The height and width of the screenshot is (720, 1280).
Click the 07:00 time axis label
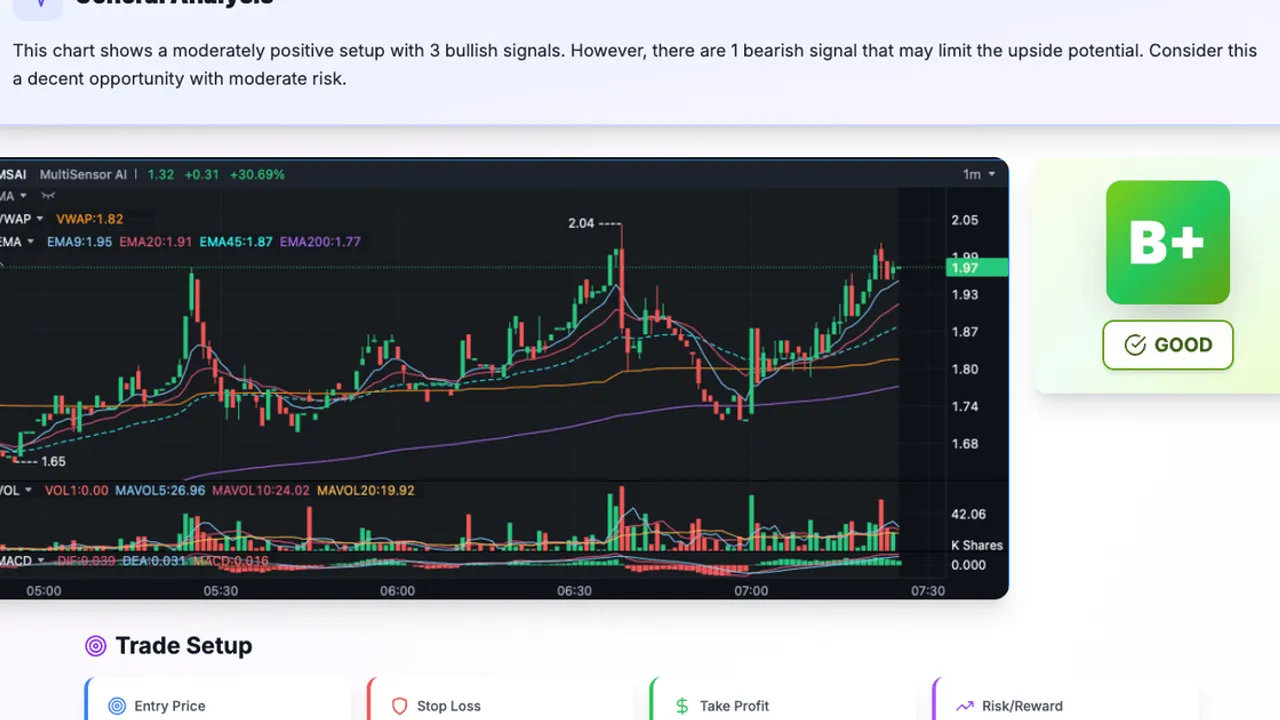(x=751, y=591)
